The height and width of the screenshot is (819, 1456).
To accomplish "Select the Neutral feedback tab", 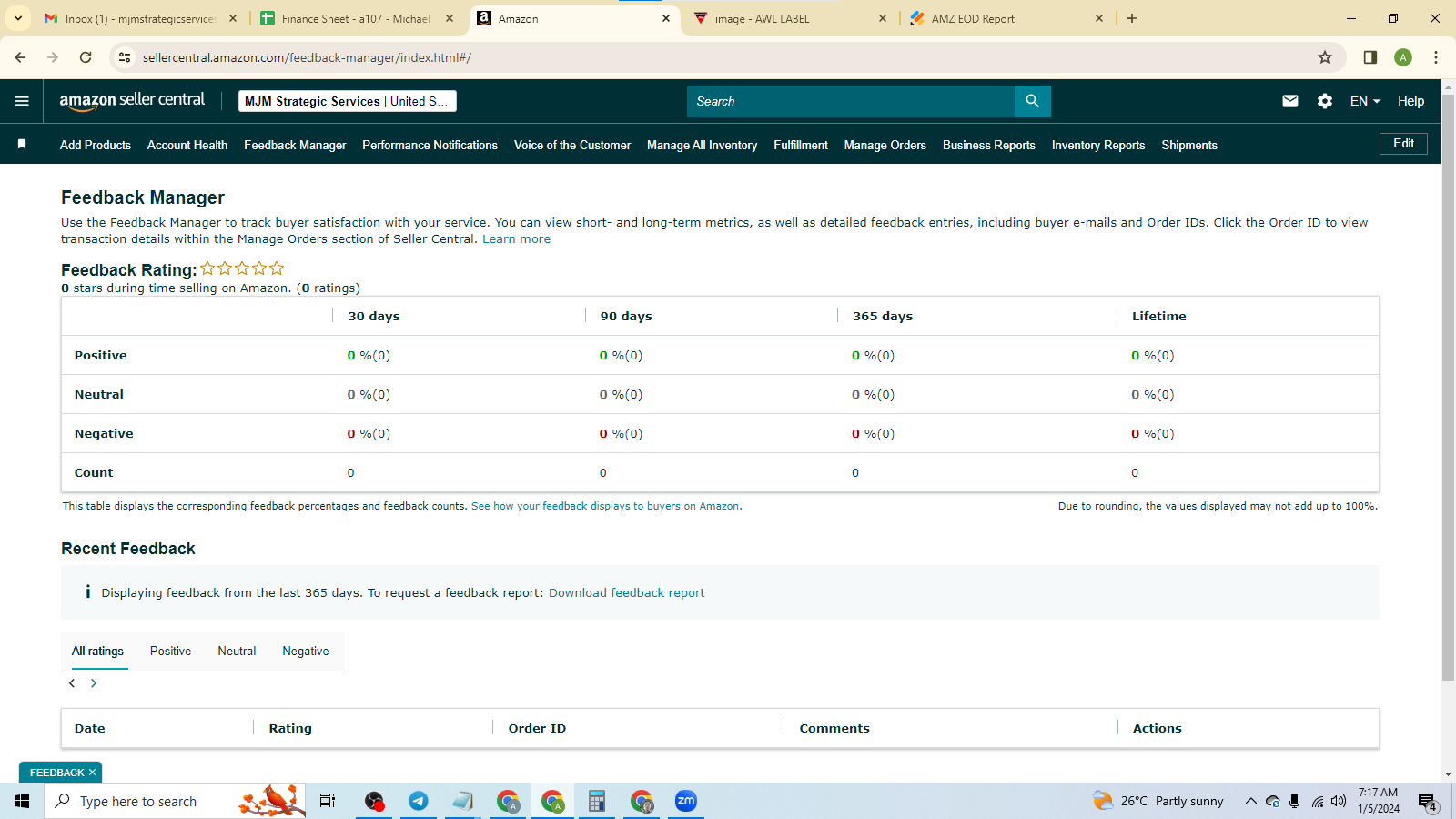I will pyautogui.click(x=237, y=651).
